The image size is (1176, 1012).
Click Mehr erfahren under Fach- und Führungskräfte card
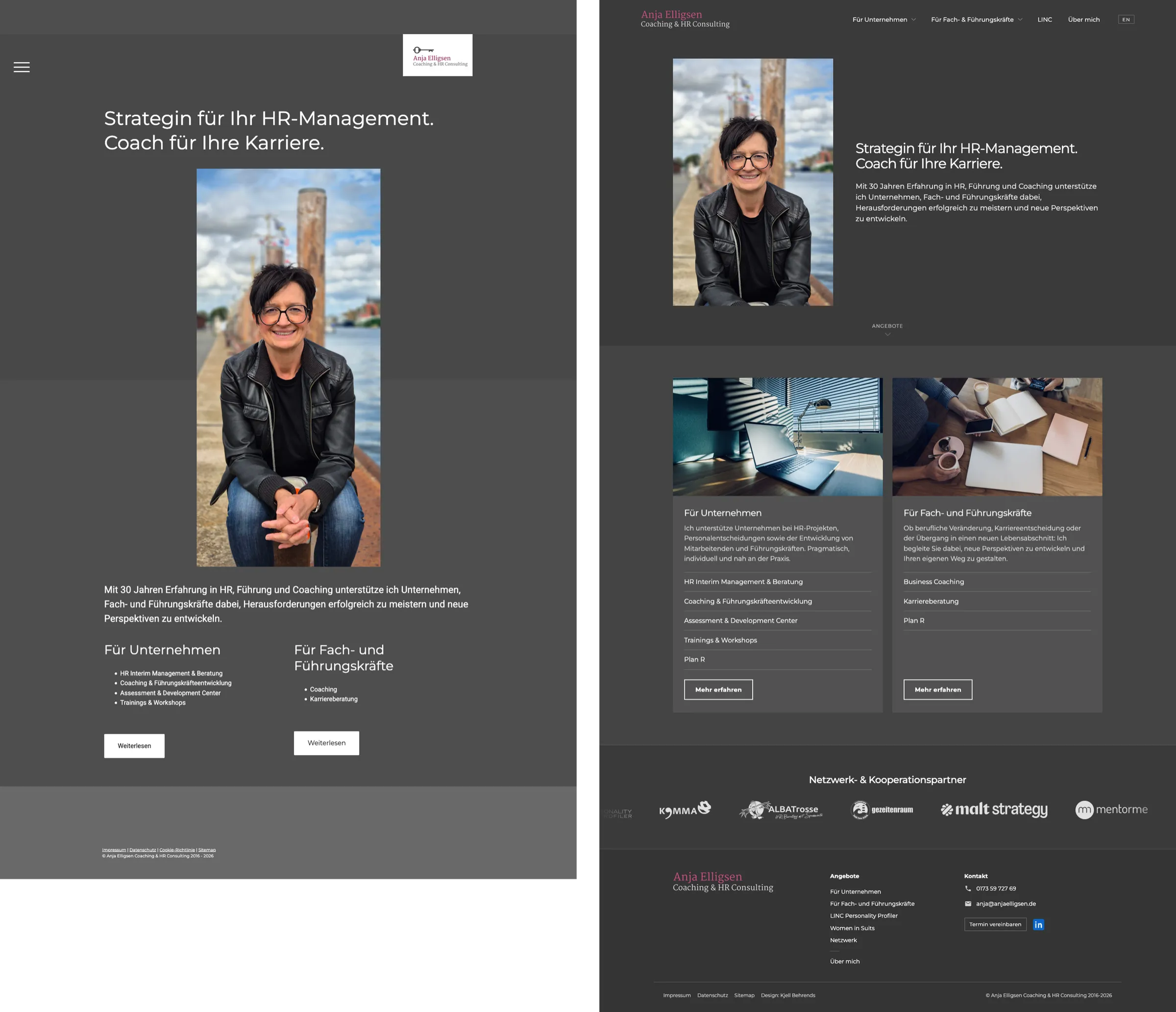click(x=938, y=690)
